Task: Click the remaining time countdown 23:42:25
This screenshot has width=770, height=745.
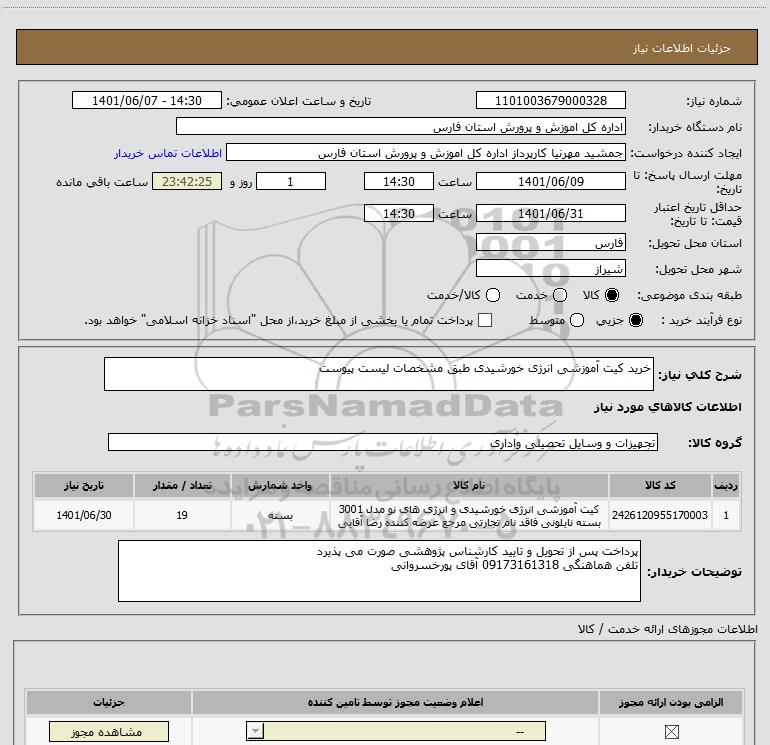Action: (187, 182)
